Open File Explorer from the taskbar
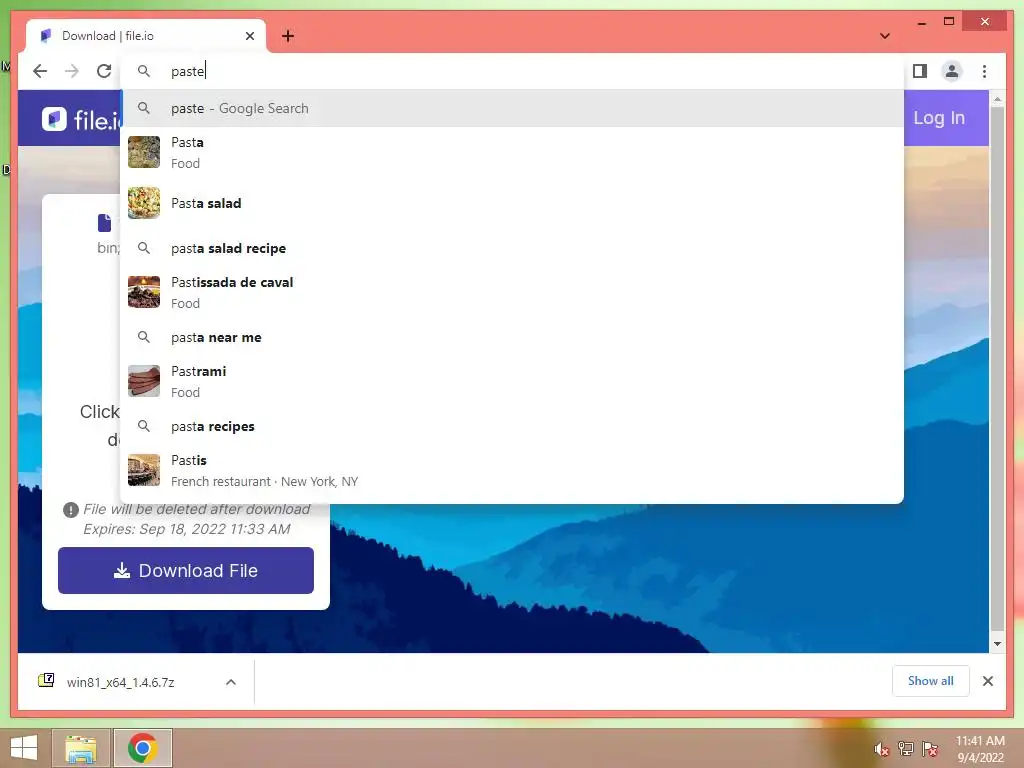 pos(80,748)
